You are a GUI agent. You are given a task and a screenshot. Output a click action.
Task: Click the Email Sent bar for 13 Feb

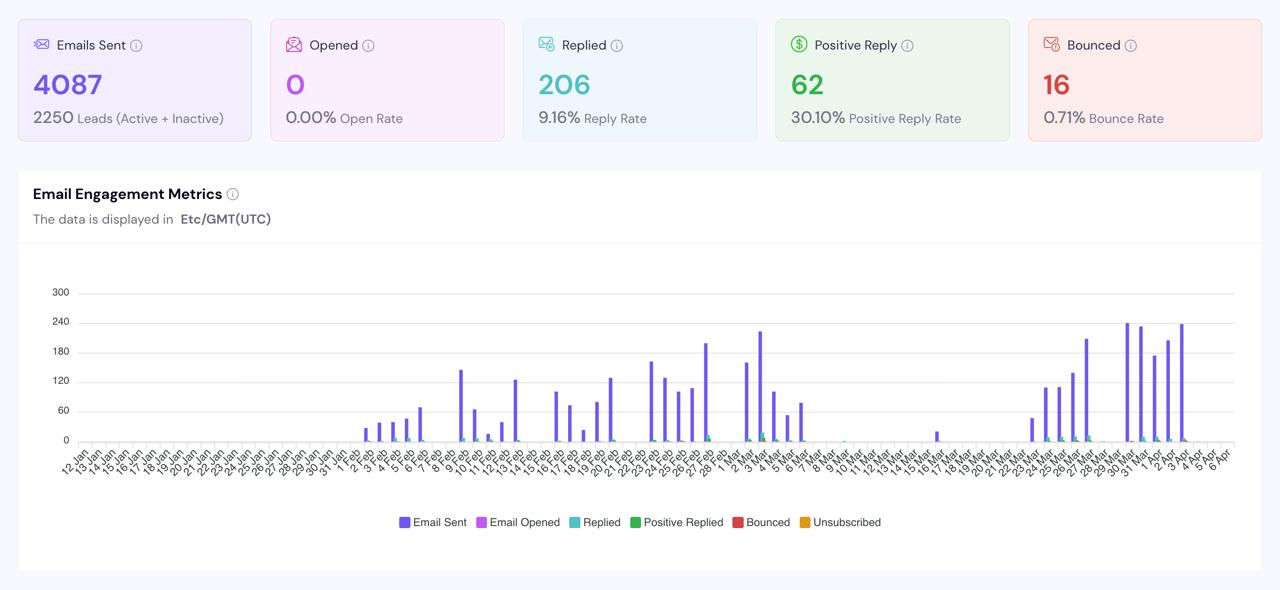515,411
